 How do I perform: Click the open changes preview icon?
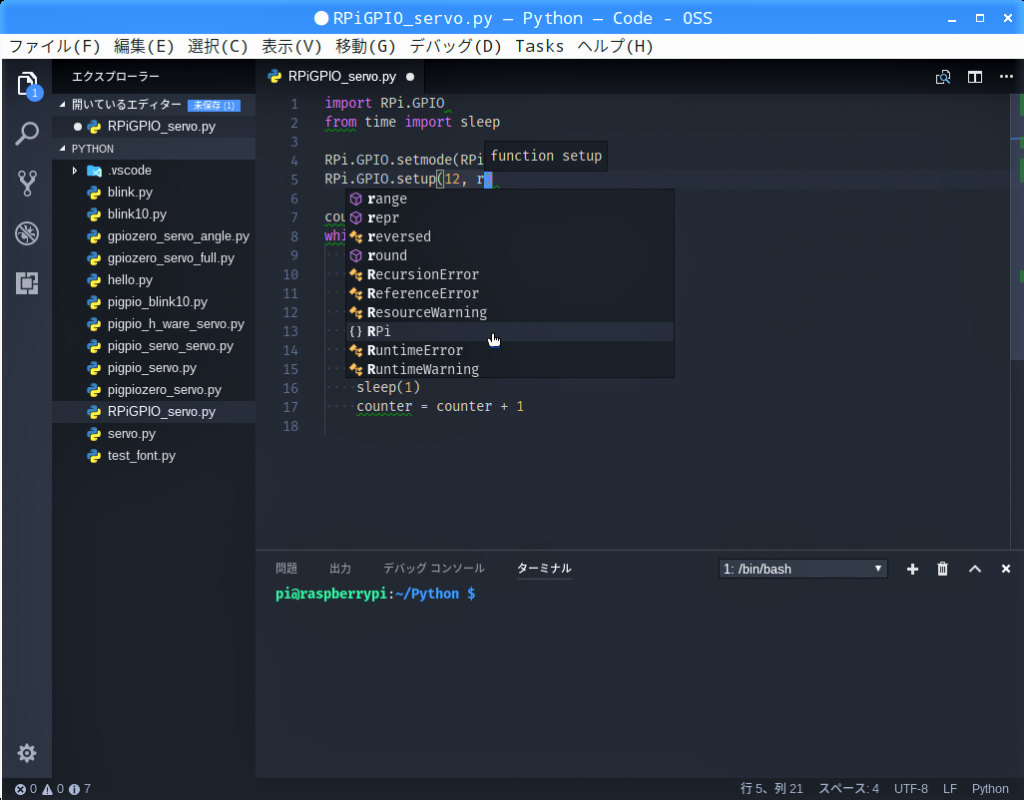tap(942, 77)
